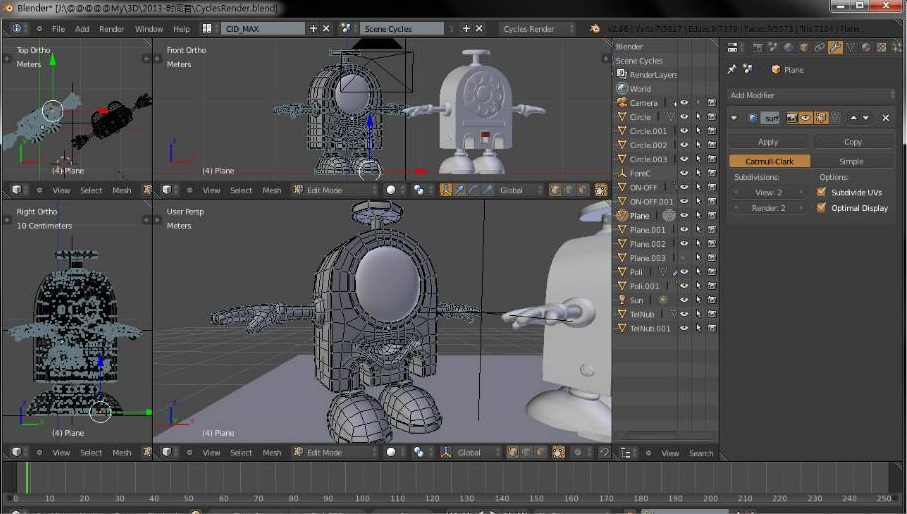Click the Copy modifier button
Screen dimensions: 907x514
tap(853, 142)
